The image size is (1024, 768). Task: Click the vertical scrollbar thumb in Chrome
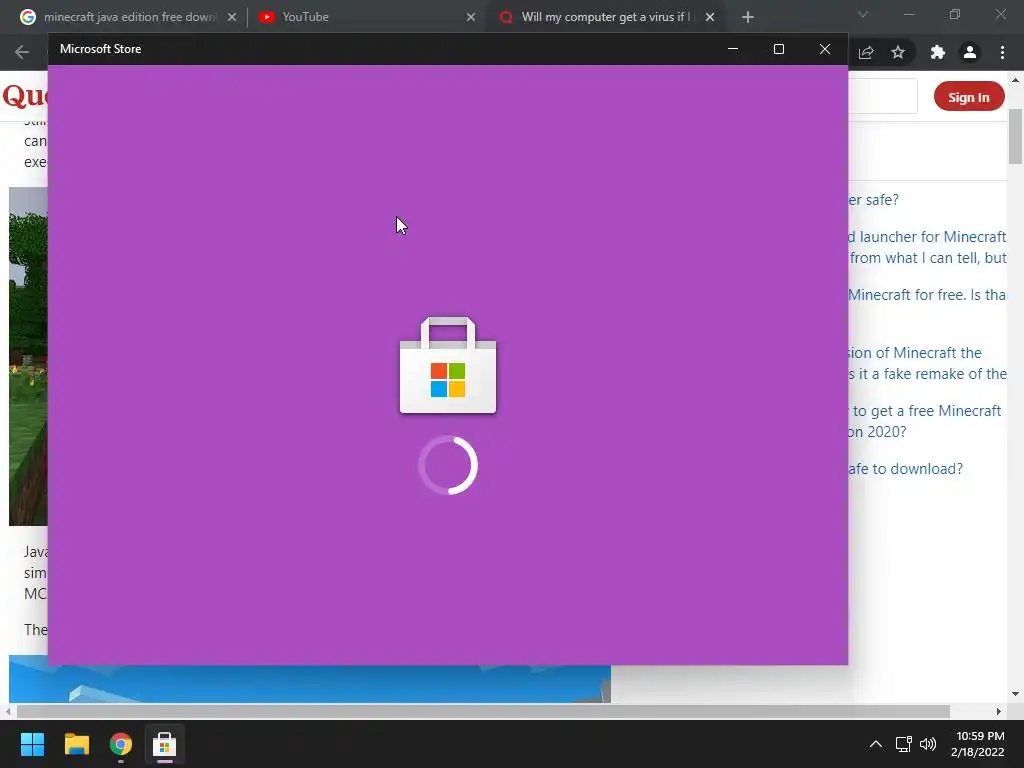pos(1015,137)
